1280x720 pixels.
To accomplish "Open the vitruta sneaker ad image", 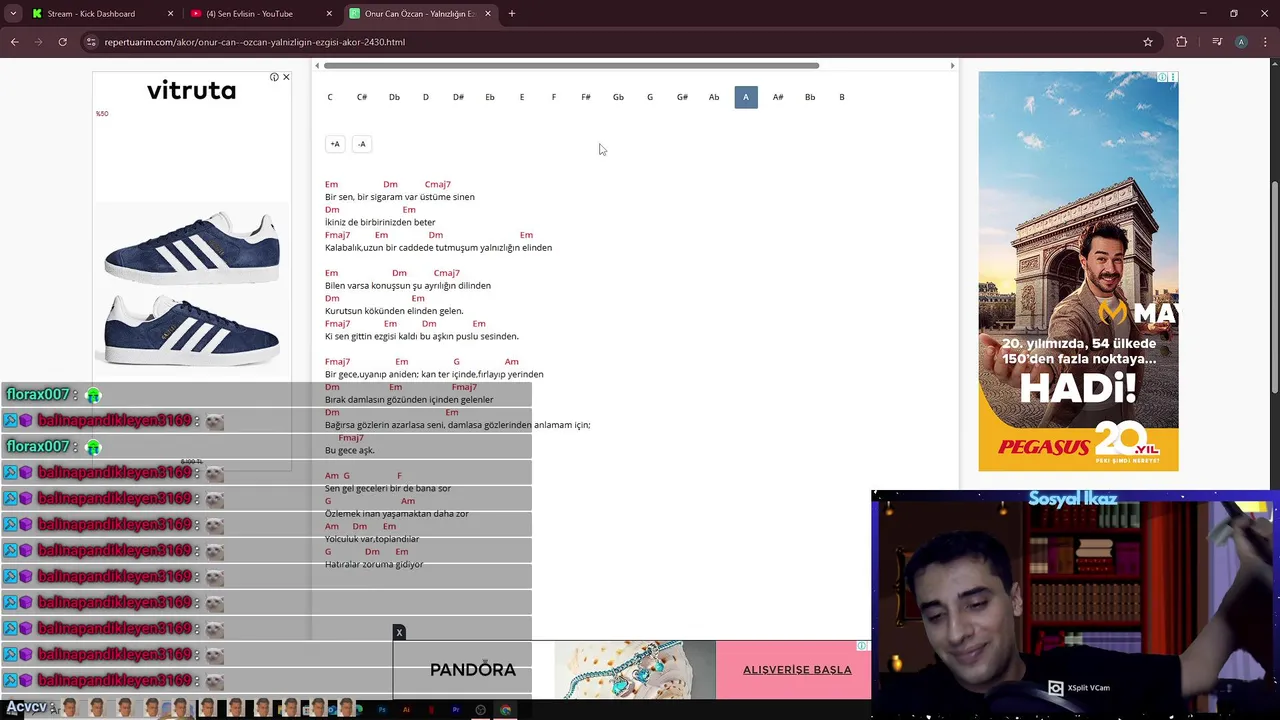I will point(192,289).
